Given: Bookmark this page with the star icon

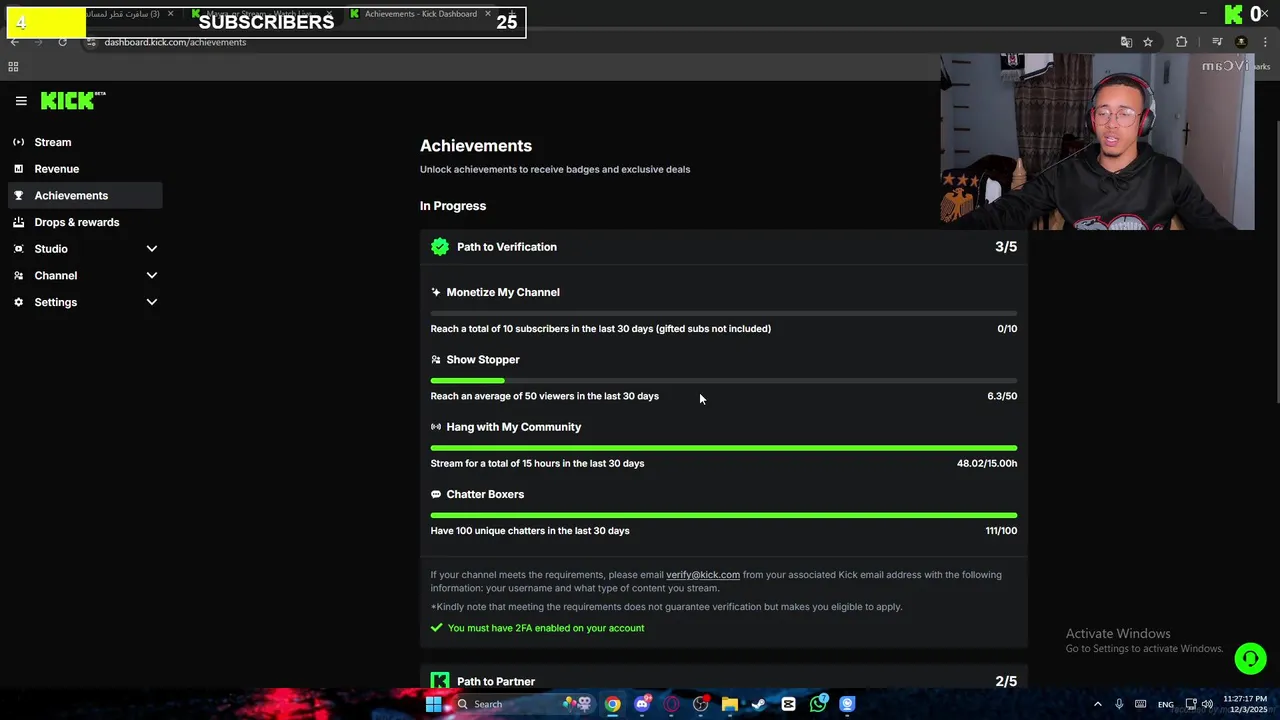Looking at the screenshot, I should pyautogui.click(x=1148, y=42).
